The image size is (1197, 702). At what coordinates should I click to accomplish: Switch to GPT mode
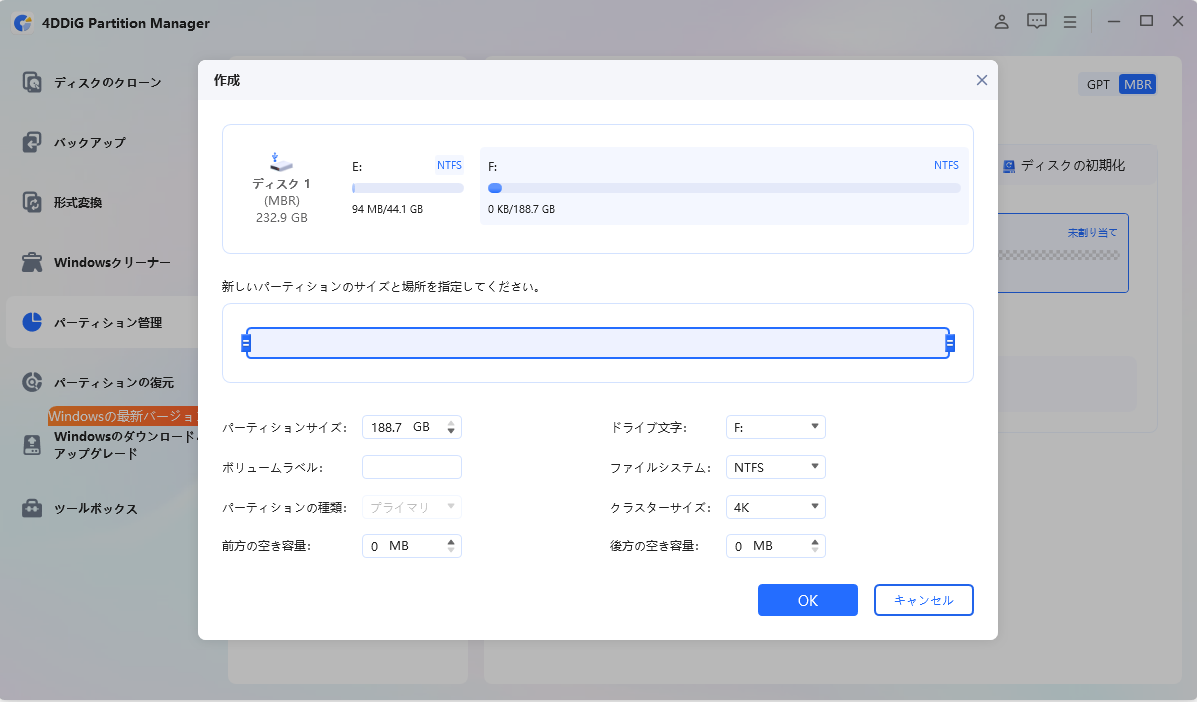point(1099,85)
